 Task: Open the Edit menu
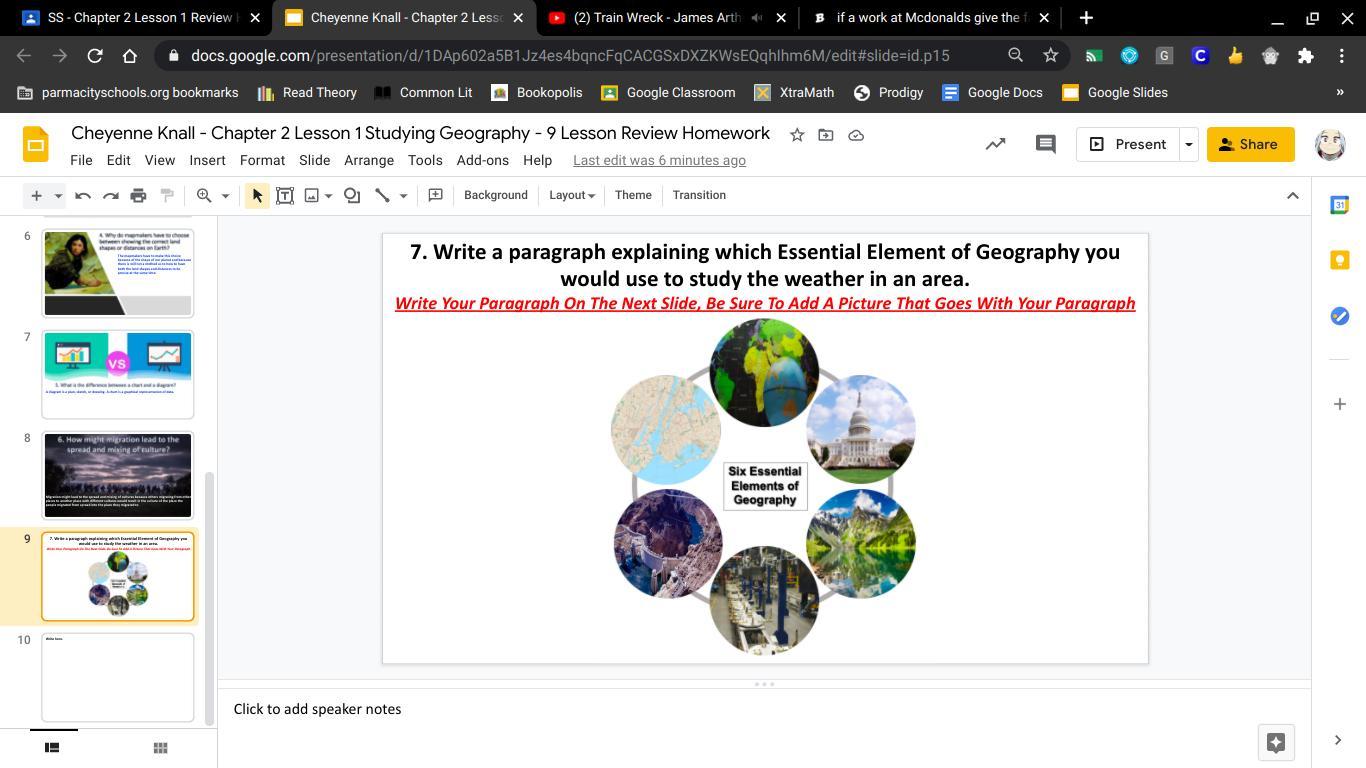pos(118,160)
